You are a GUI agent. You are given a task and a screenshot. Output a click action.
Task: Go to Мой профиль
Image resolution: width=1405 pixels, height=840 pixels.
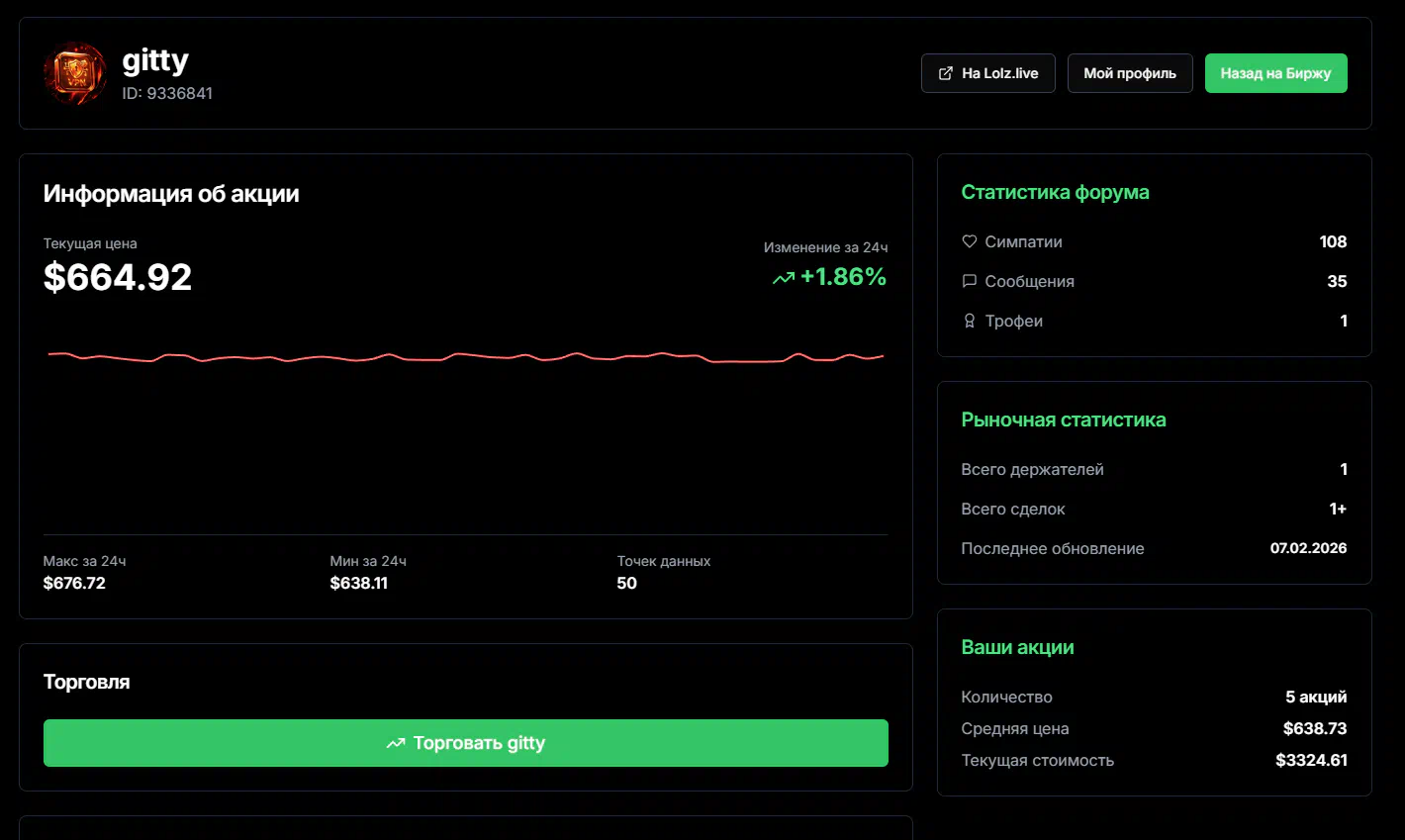[1129, 73]
